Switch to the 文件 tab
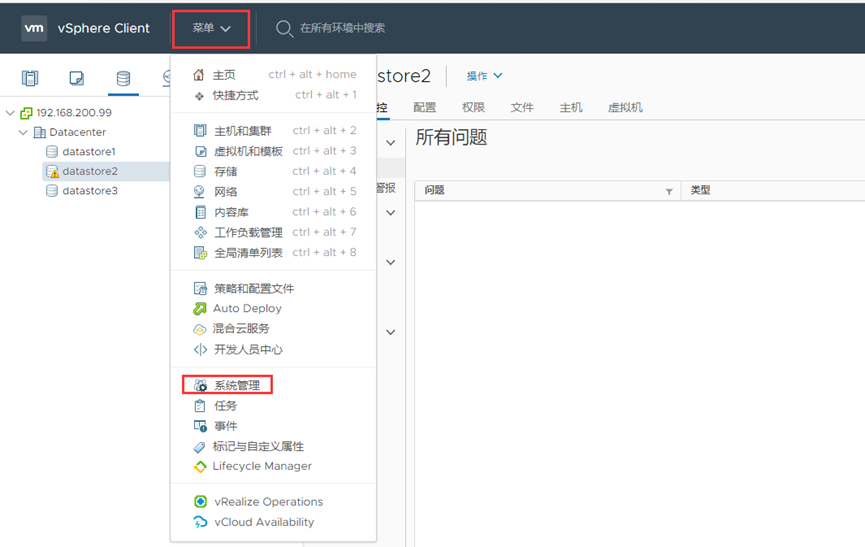865x547 pixels. tap(522, 108)
